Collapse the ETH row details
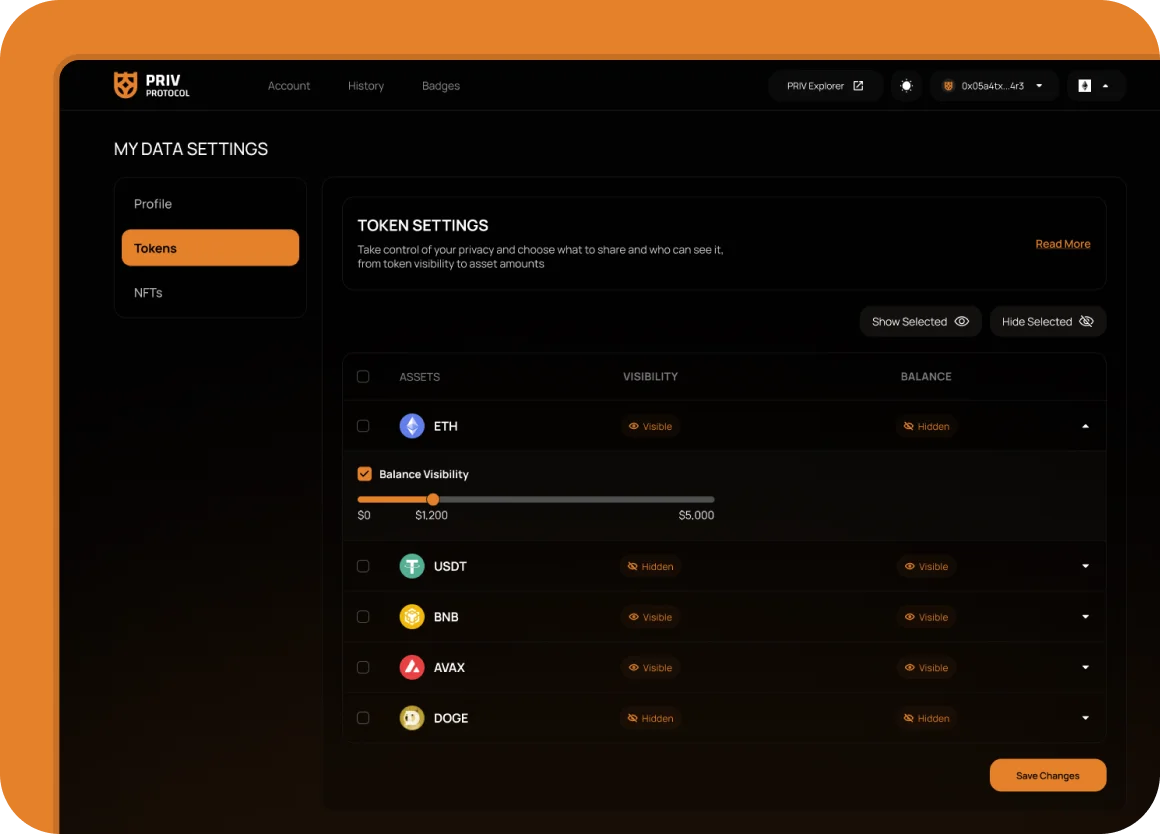This screenshot has height=834, width=1160. (1085, 426)
